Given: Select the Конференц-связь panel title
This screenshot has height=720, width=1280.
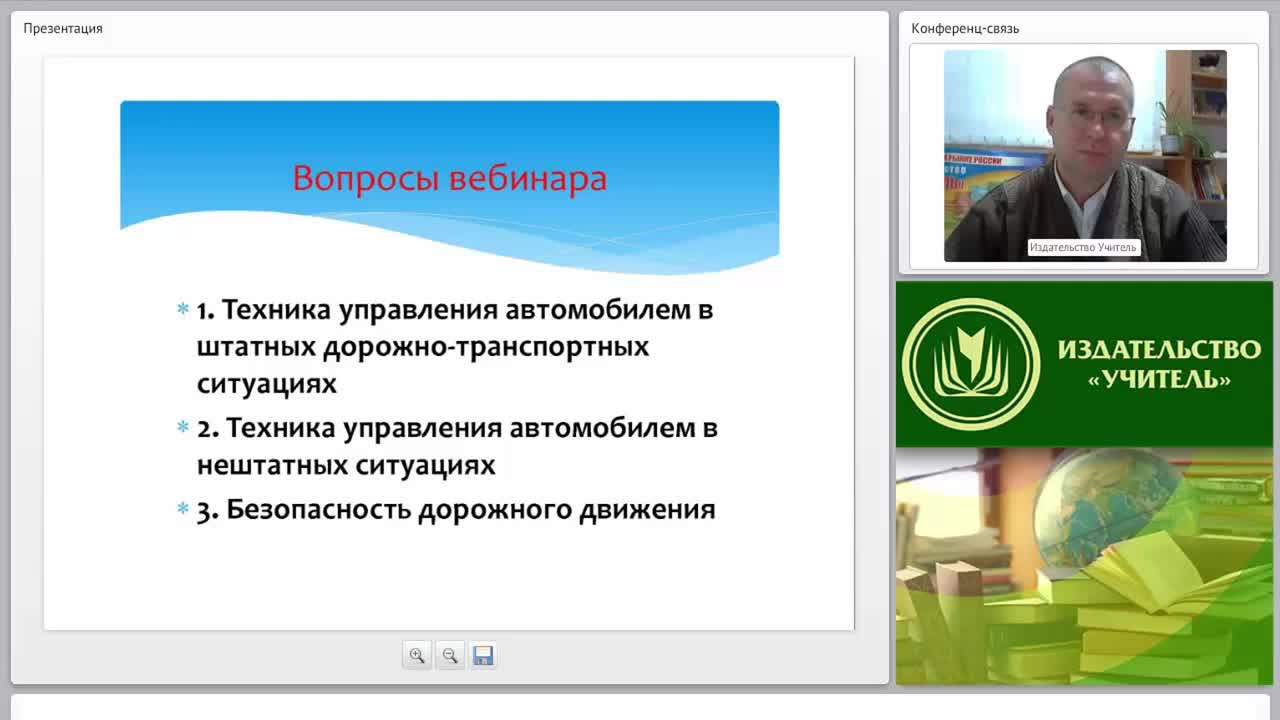Looking at the screenshot, I should (x=965, y=28).
